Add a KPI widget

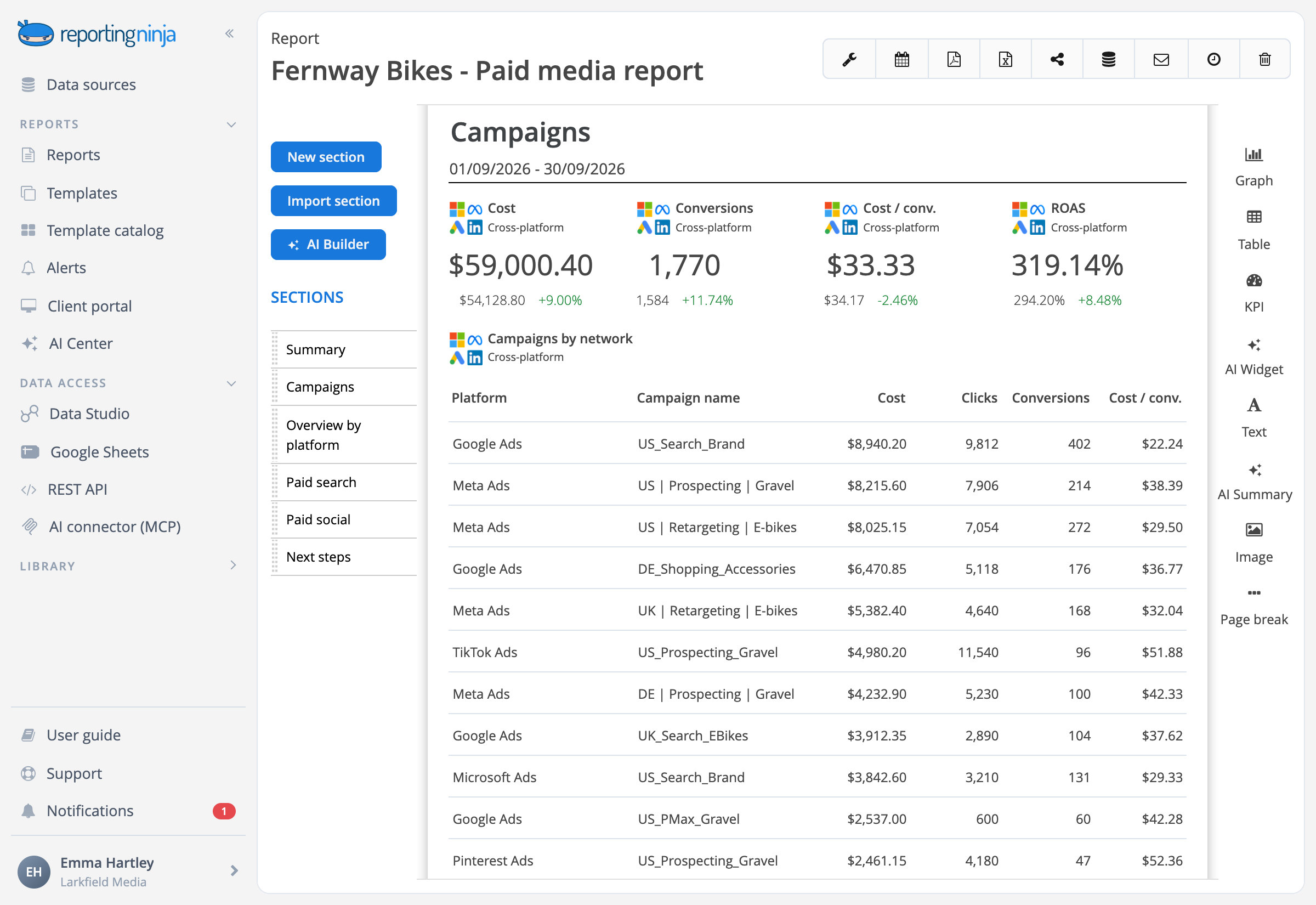(x=1253, y=293)
